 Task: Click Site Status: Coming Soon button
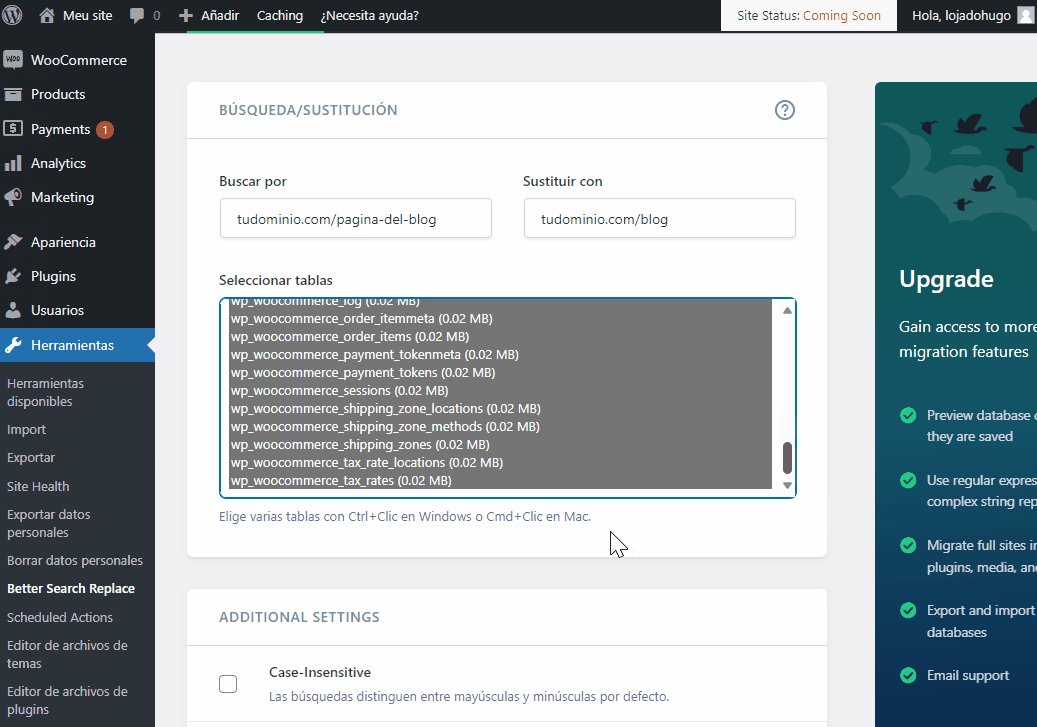point(808,16)
